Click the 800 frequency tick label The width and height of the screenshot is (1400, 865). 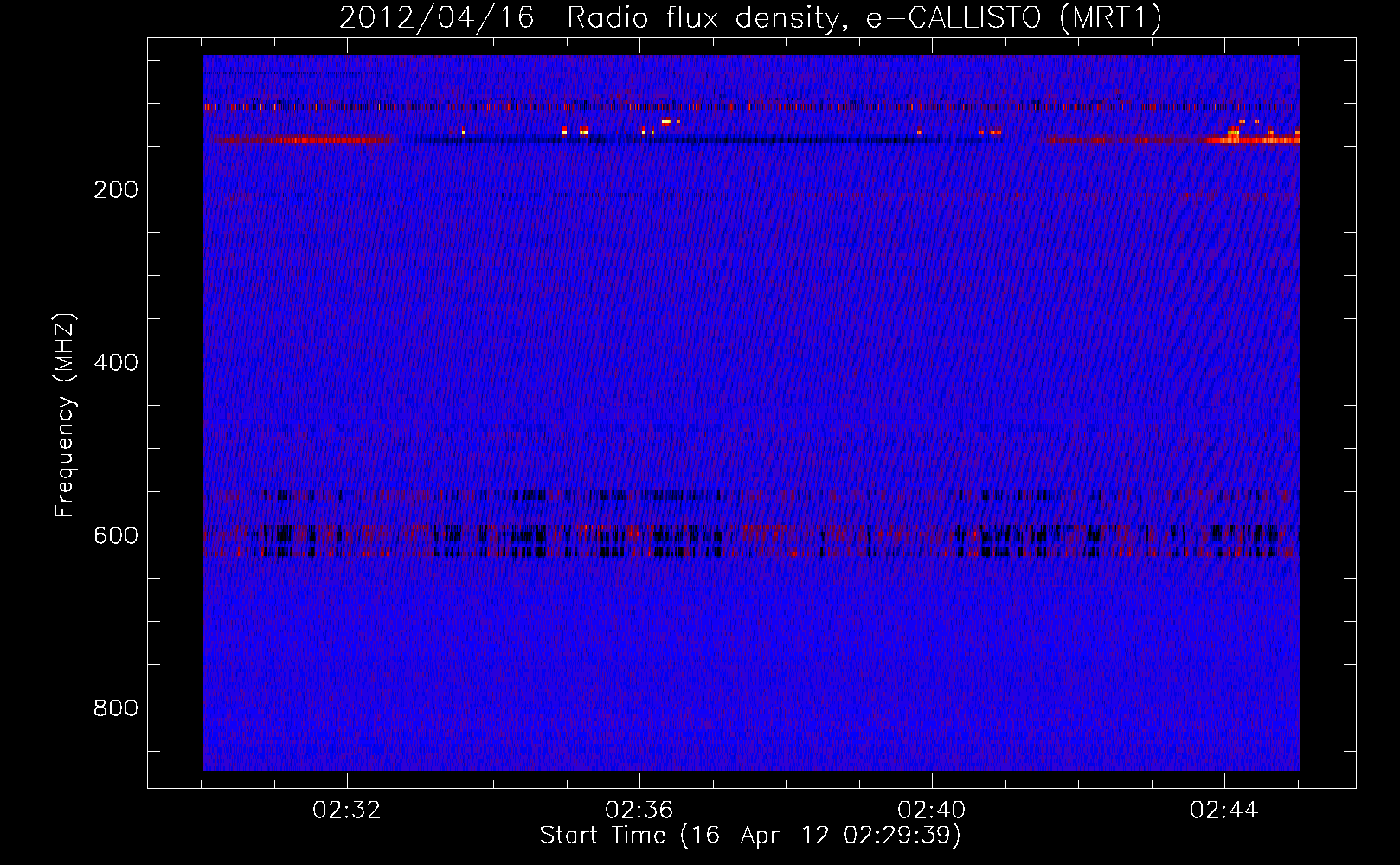tap(116, 708)
